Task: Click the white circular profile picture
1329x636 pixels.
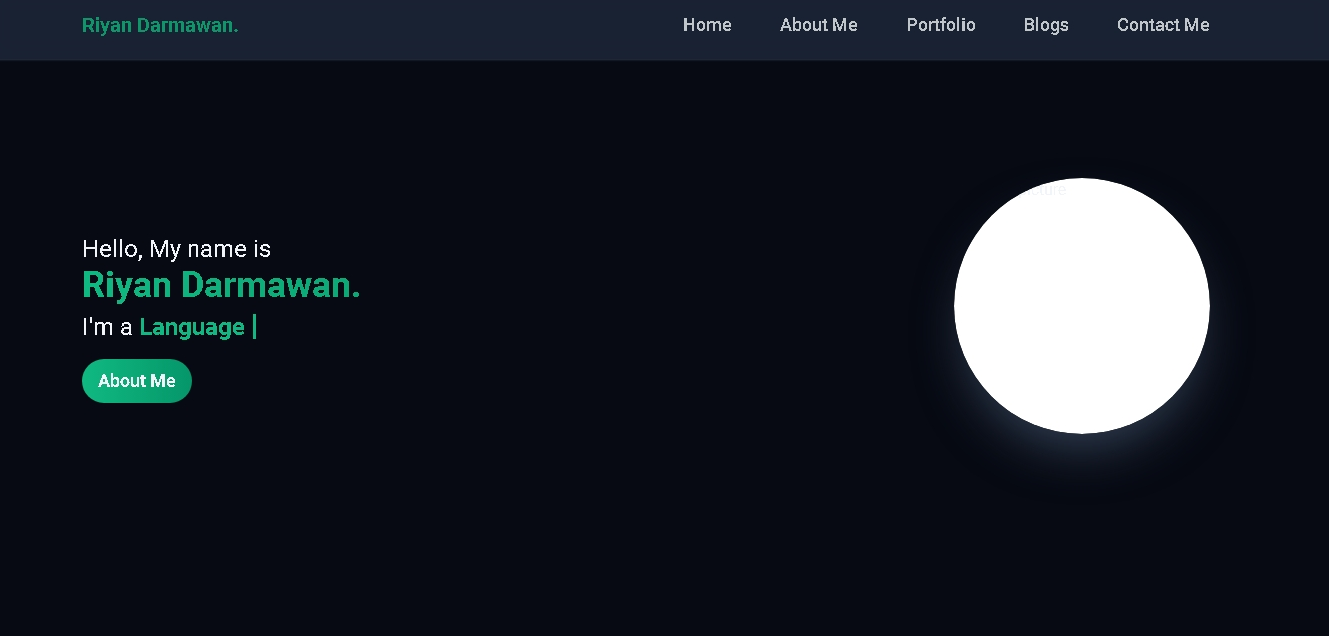Action: [1081, 306]
